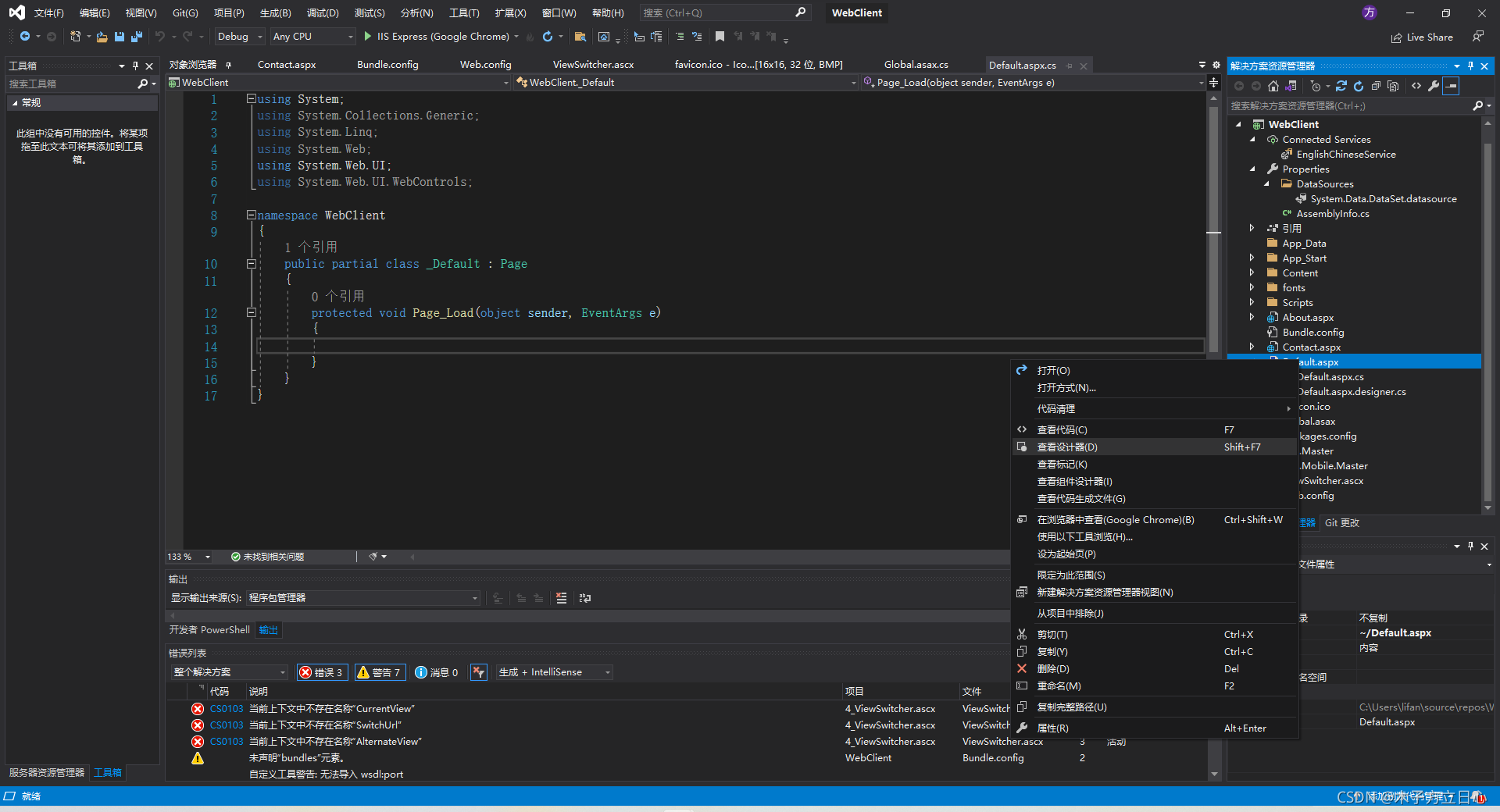Switch to the Web.config tab

coord(485,65)
